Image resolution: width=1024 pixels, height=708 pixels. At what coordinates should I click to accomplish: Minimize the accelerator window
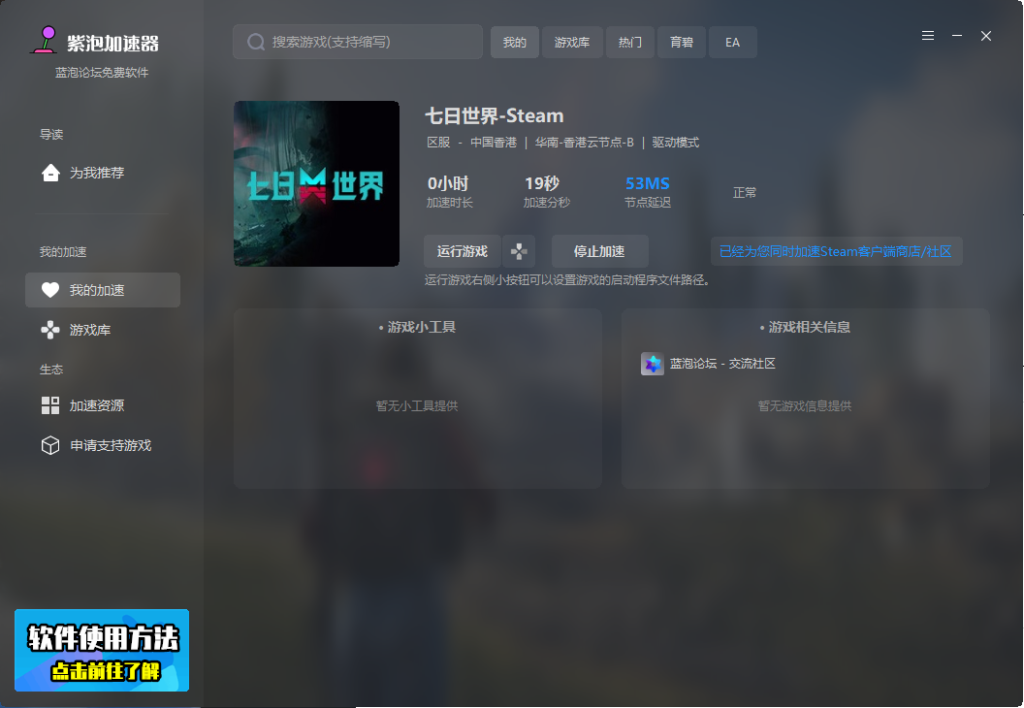pos(957,36)
